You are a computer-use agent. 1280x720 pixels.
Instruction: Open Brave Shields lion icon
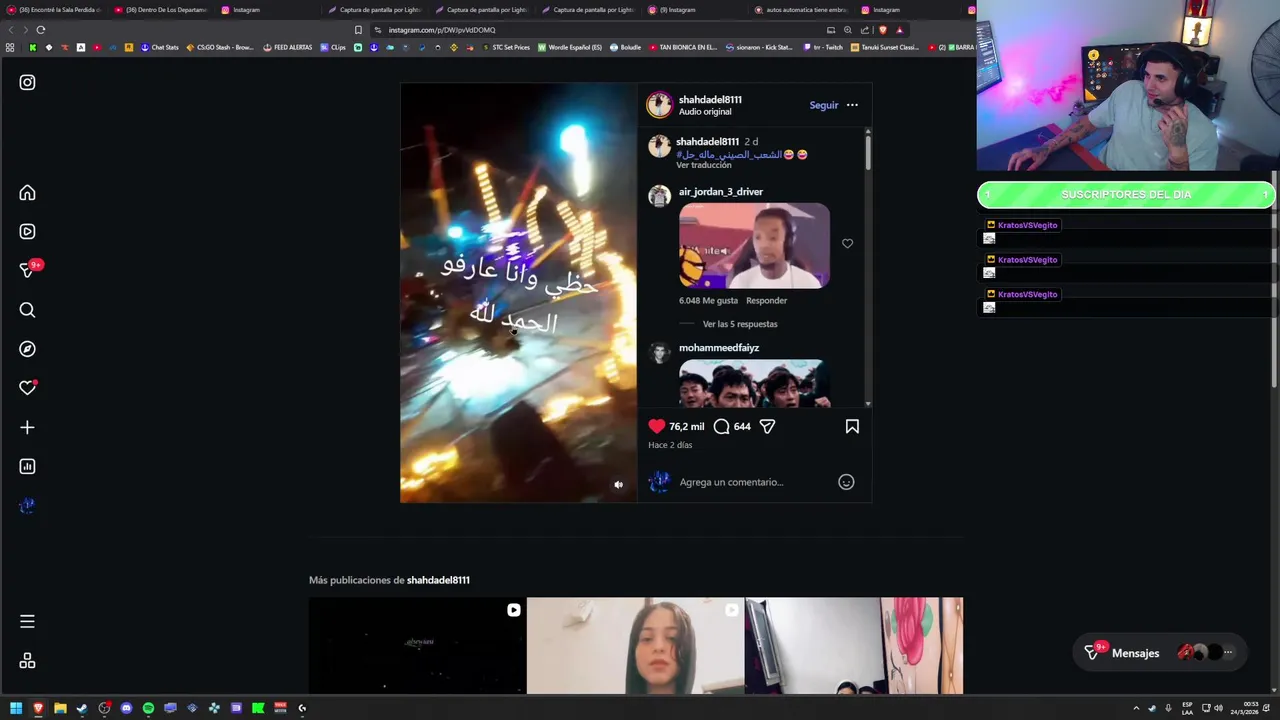point(882,30)
